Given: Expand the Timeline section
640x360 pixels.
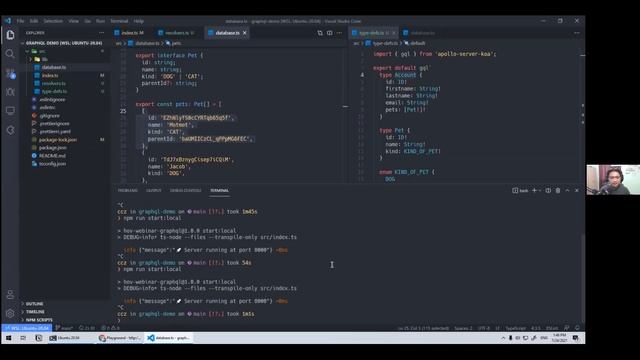Looking at the screenshot, I should pos(64,312).
